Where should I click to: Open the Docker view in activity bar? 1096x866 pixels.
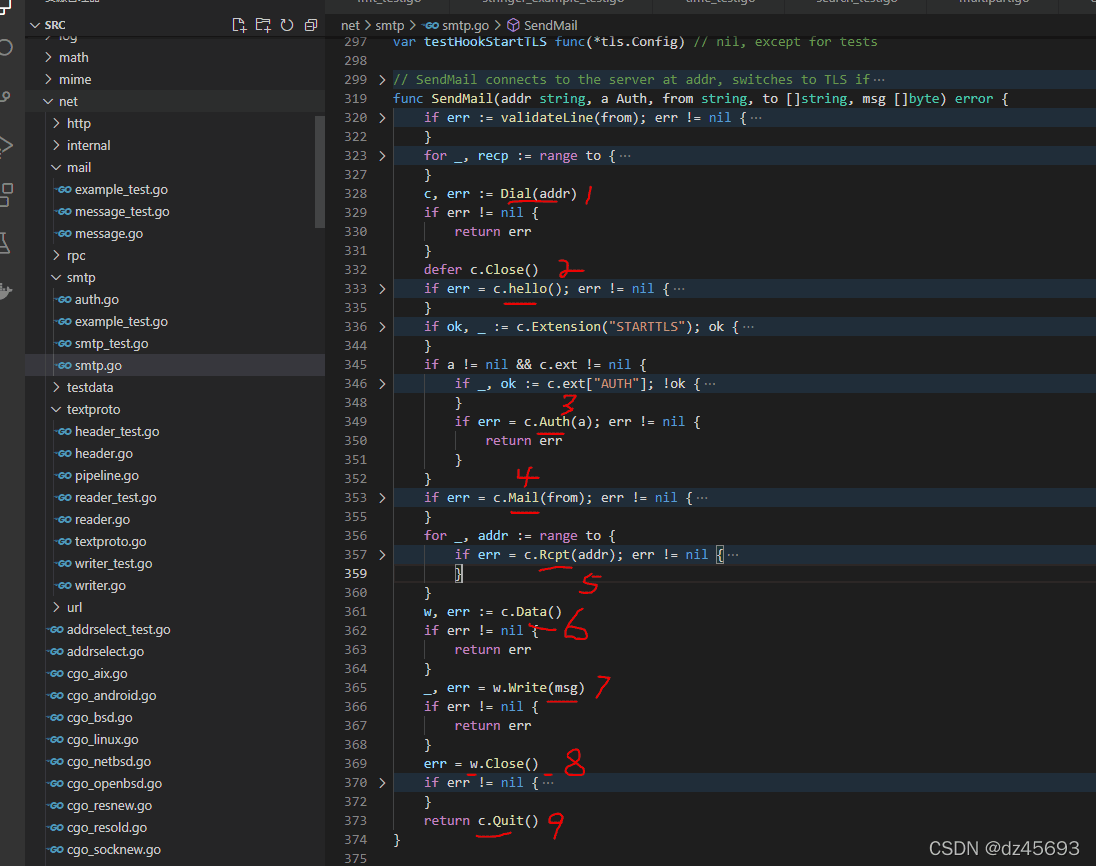[6, 291]
